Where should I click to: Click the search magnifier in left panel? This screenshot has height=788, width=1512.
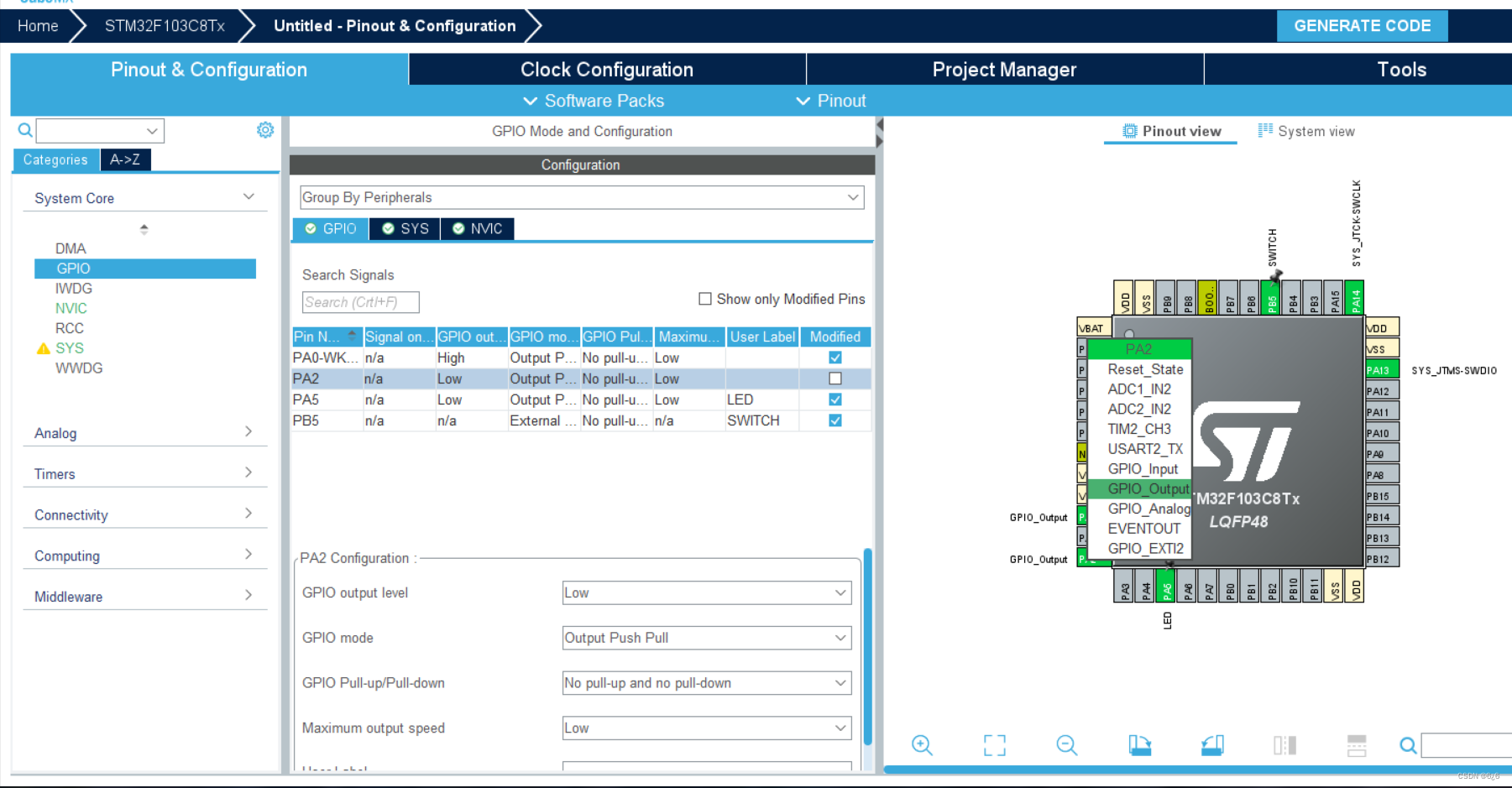pos(25,130)
